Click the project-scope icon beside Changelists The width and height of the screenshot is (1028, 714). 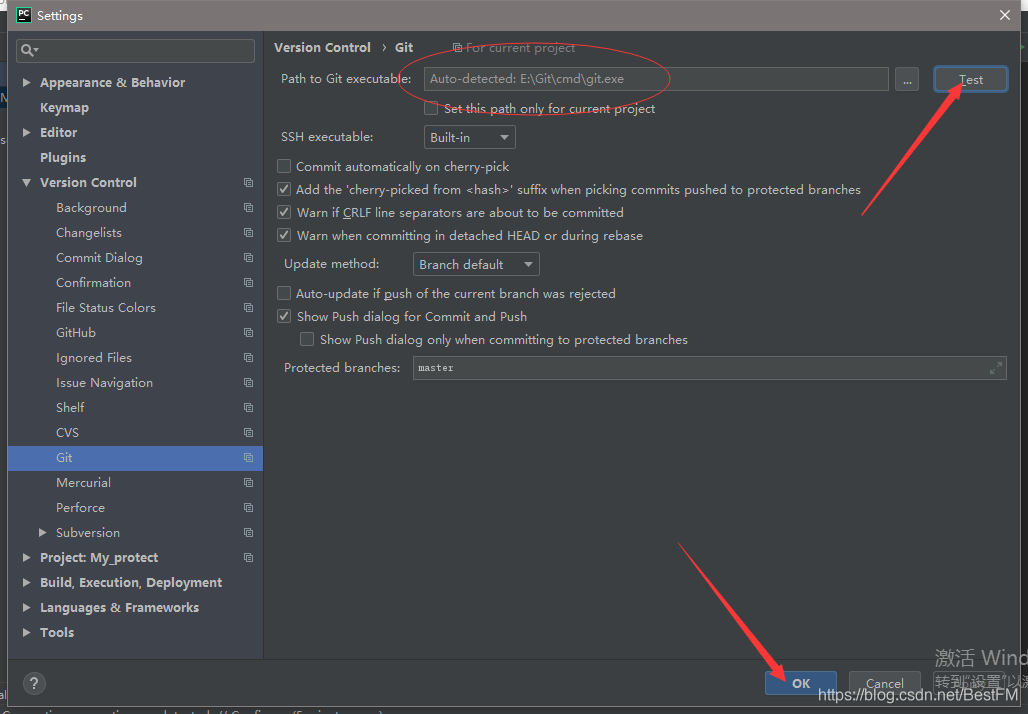pos(248,232)
